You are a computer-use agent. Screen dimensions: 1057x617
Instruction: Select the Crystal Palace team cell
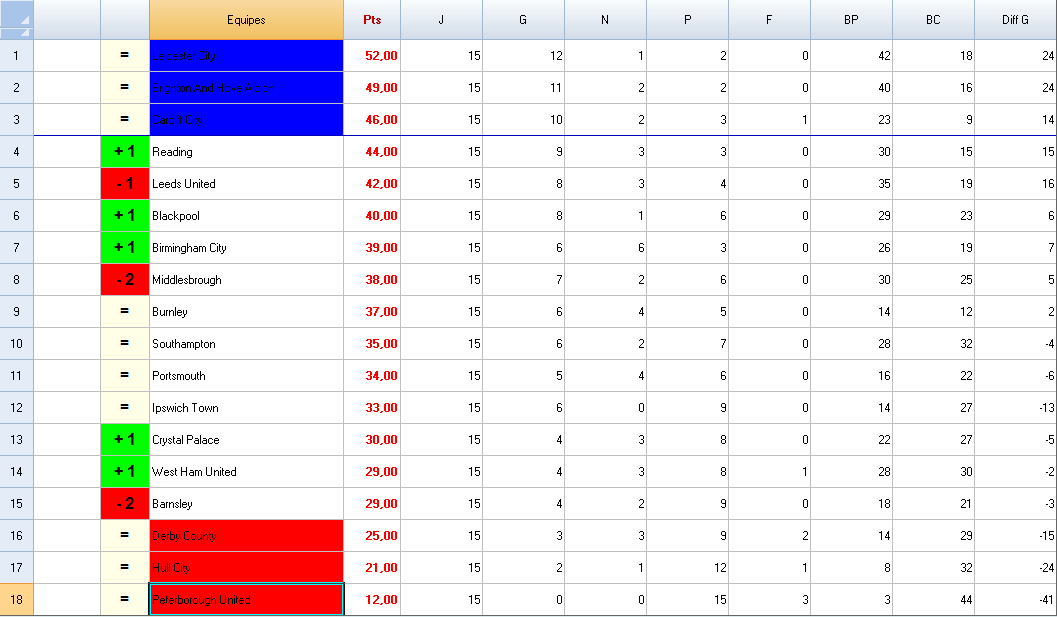(246, 440)
